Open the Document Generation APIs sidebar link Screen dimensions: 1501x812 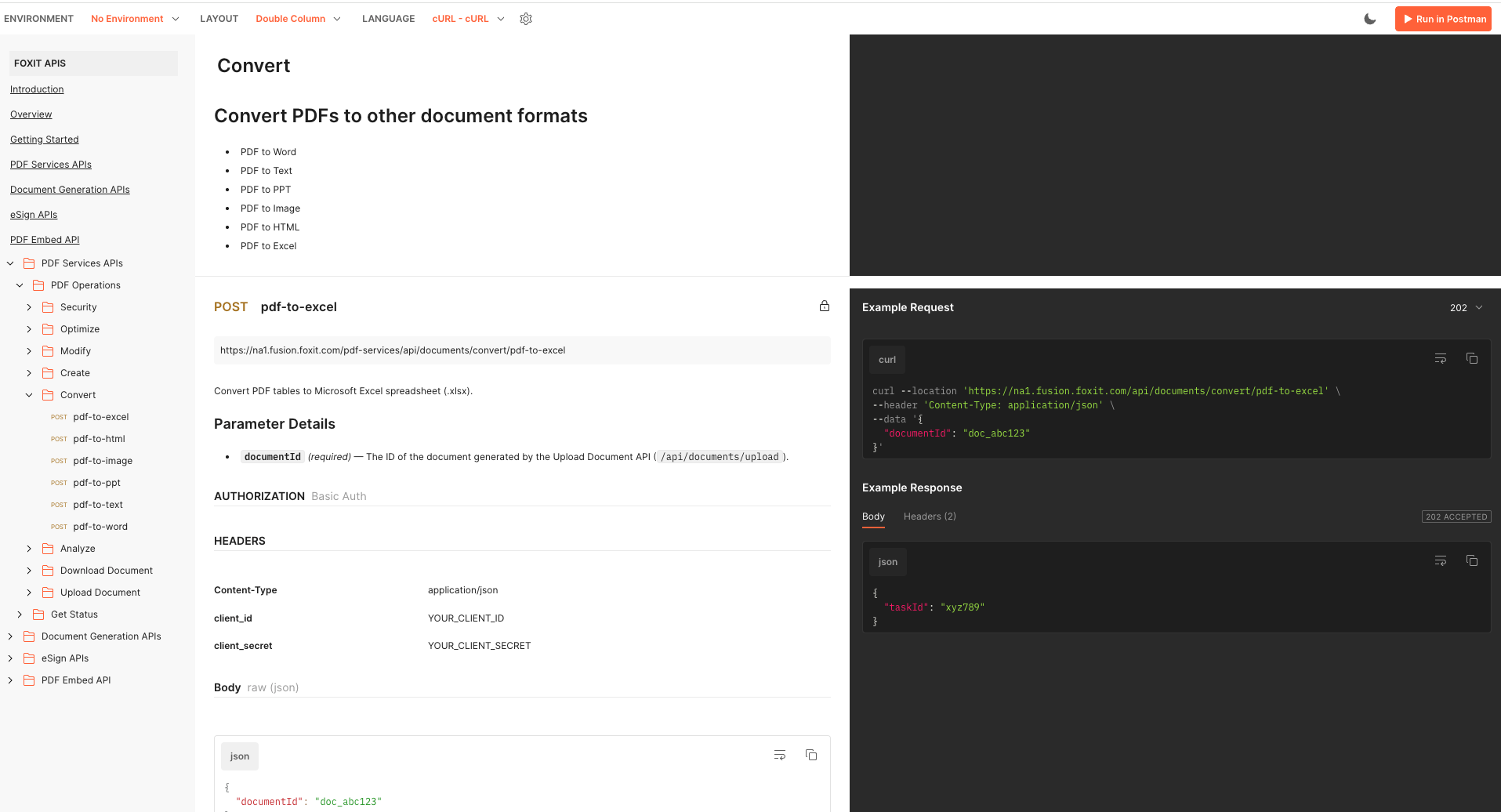click(70, 190)
